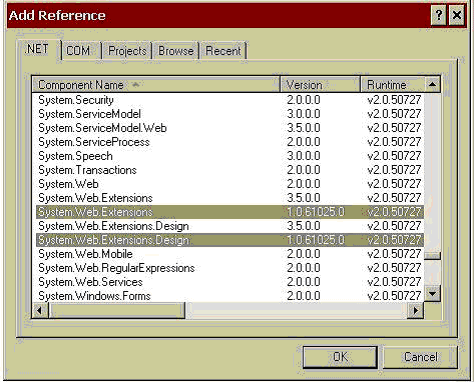The width and height of the screenshot is (474, 382).
Task: Switch to the Recent tab
Action: (223, 51)
